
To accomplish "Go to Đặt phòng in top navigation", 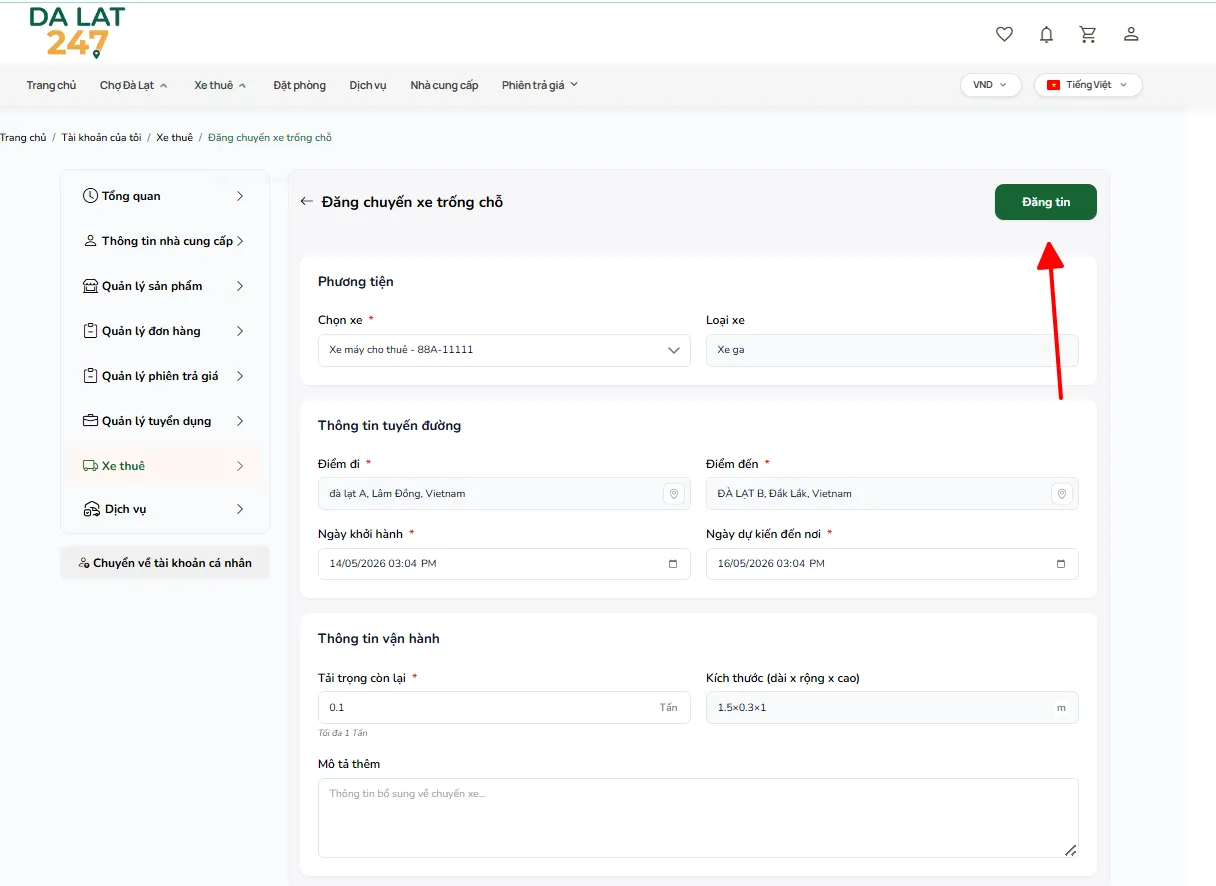I will pos(299,85).
